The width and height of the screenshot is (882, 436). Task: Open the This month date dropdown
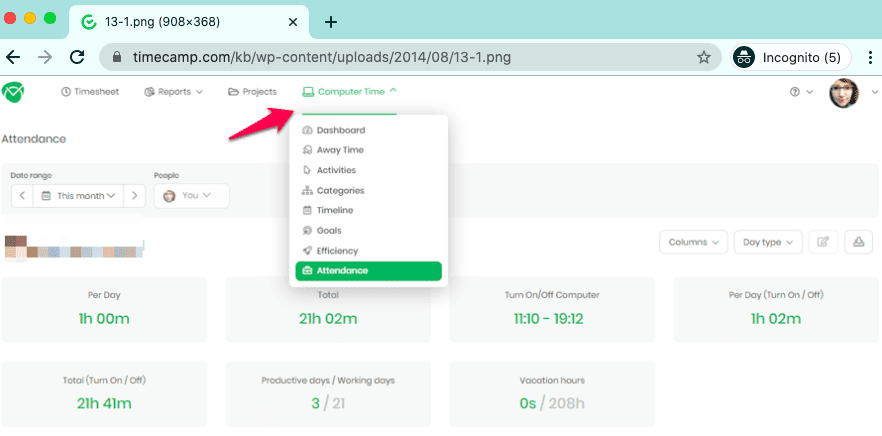[79, 196]
